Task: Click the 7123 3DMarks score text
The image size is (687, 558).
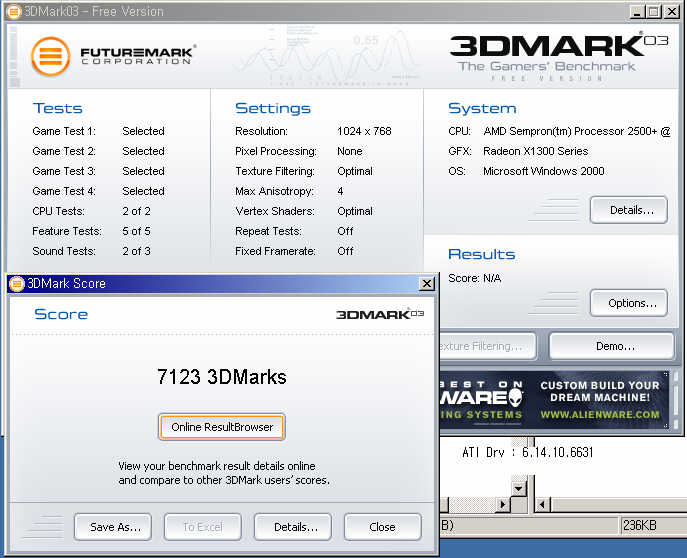Action: tap(222, 377)
